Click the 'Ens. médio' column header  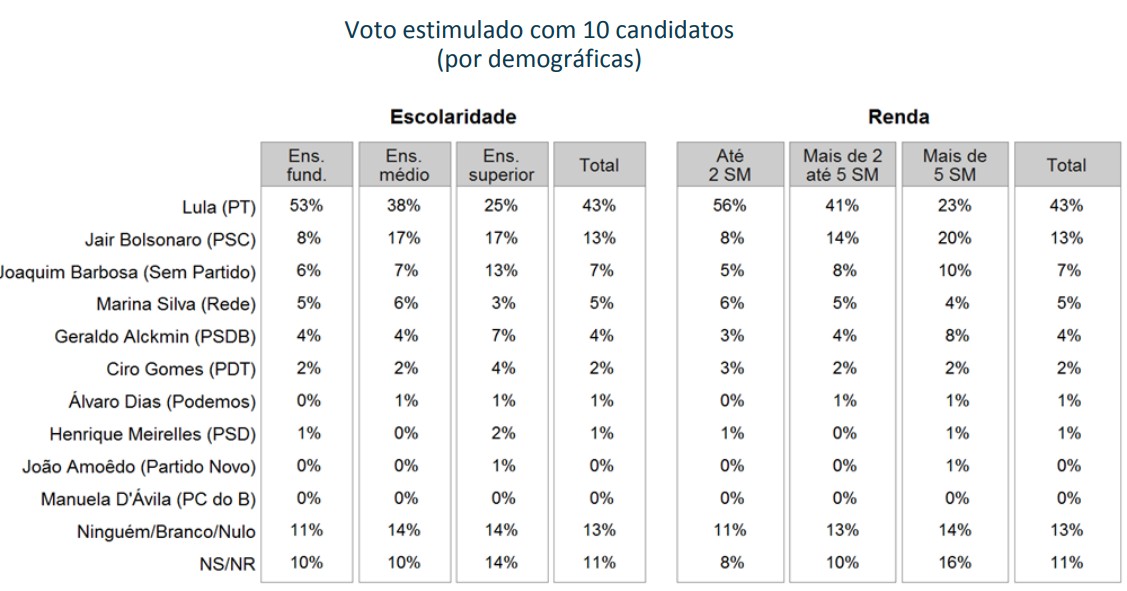(404, 165)
